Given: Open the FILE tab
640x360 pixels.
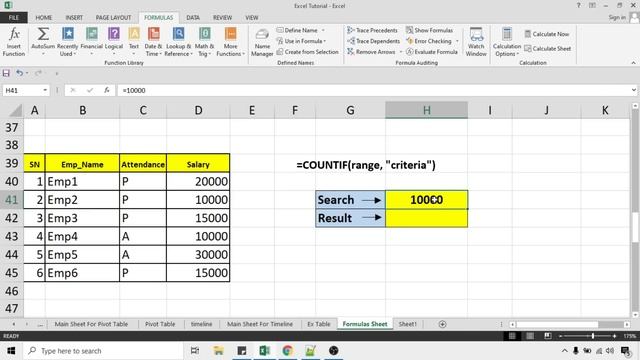Looking at the screenshot, I should click(14, 18).
